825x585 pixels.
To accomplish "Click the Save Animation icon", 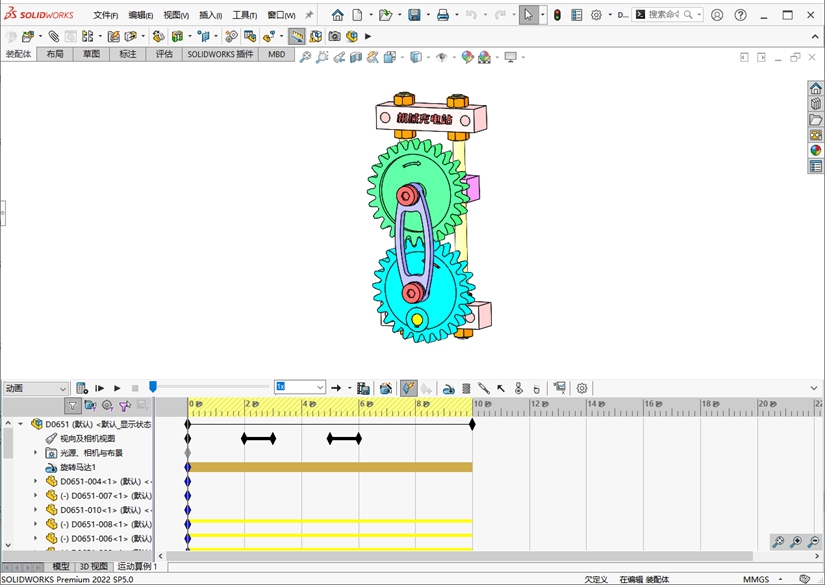I will pos(363,388).
